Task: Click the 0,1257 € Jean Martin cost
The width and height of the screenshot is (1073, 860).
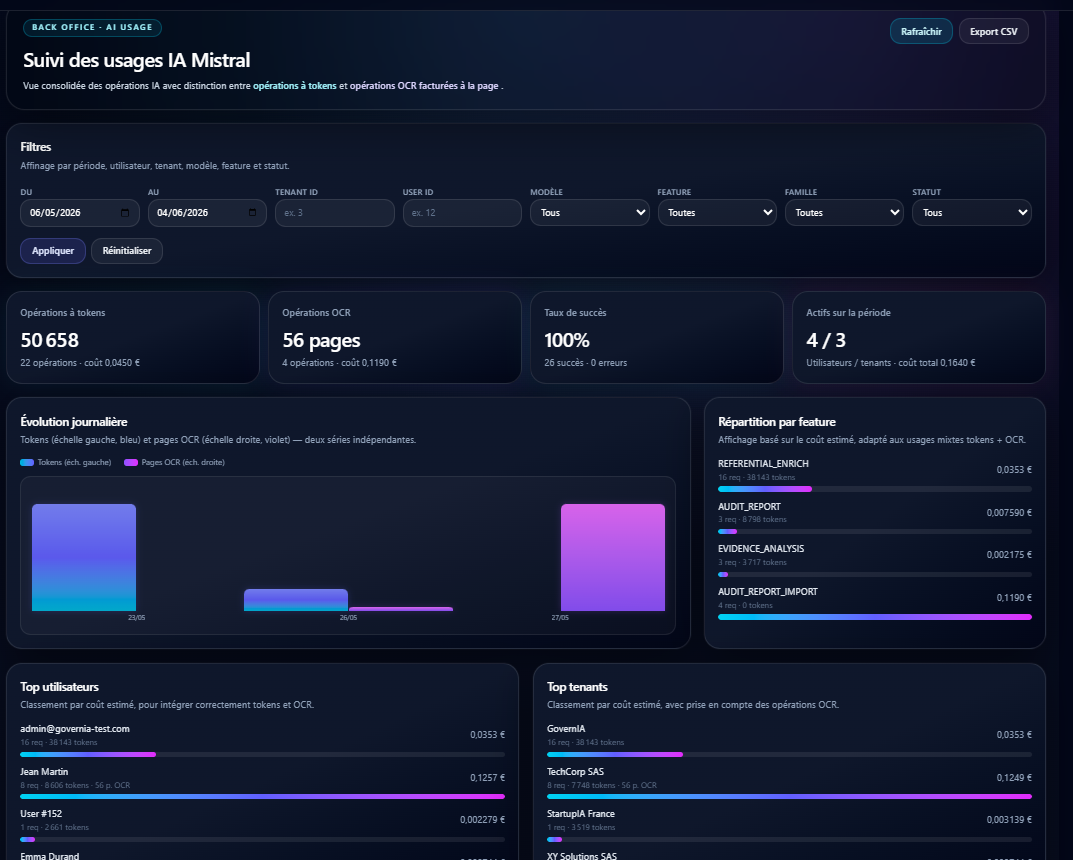Action: point(487,778)
